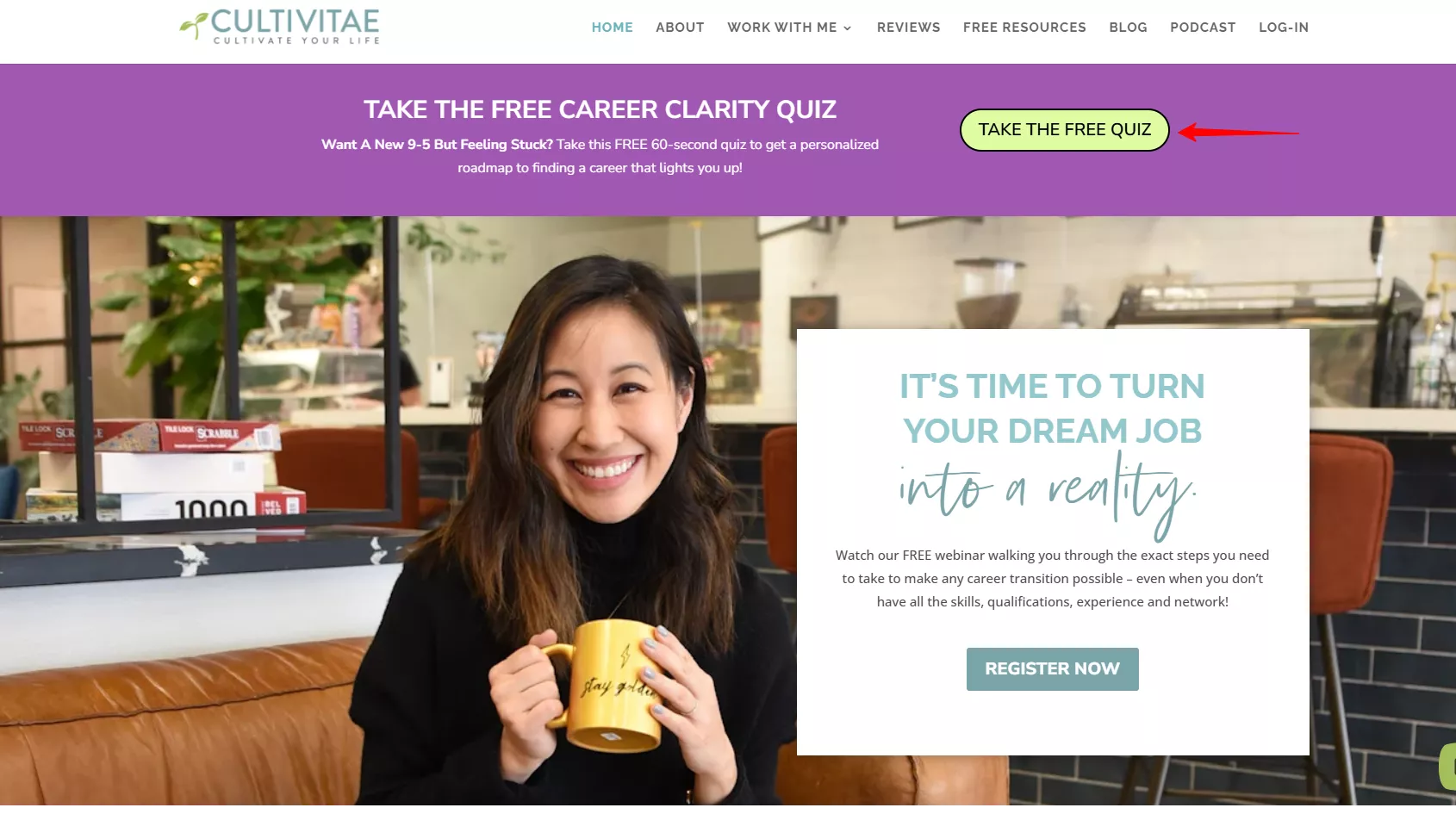This screenshot has width=1456, height=814.
Task: Open the Home menu item
Action: tap(612, 28)
